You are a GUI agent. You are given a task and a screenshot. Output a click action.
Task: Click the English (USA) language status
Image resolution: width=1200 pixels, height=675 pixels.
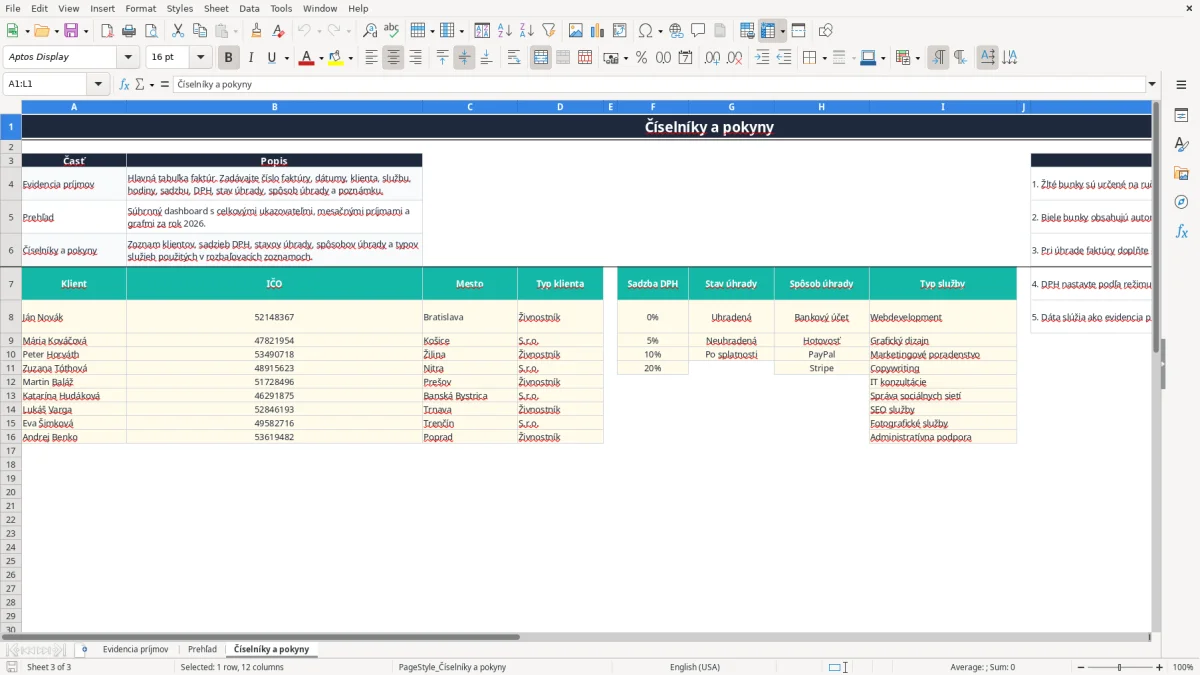coord(695,667)
